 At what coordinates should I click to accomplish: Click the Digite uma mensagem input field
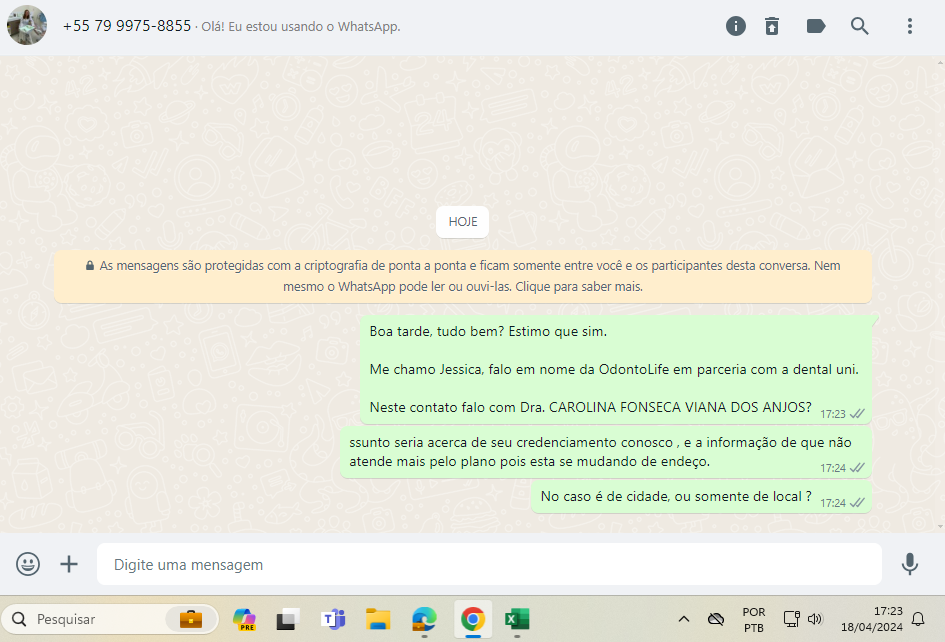pos(489,564)
